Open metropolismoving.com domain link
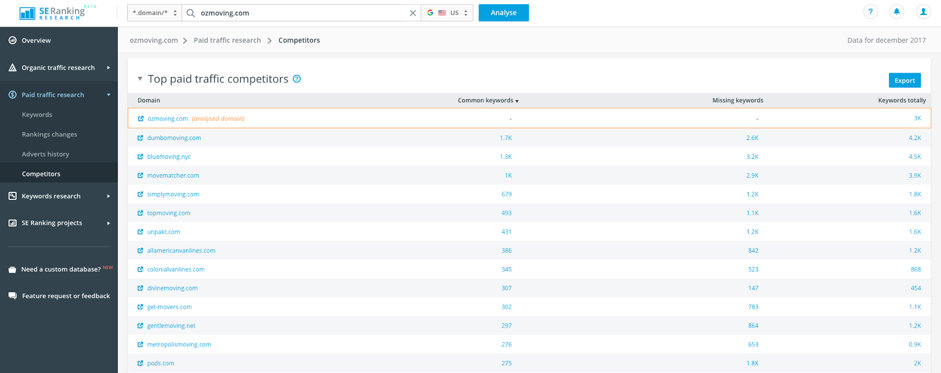 [179, 345]
